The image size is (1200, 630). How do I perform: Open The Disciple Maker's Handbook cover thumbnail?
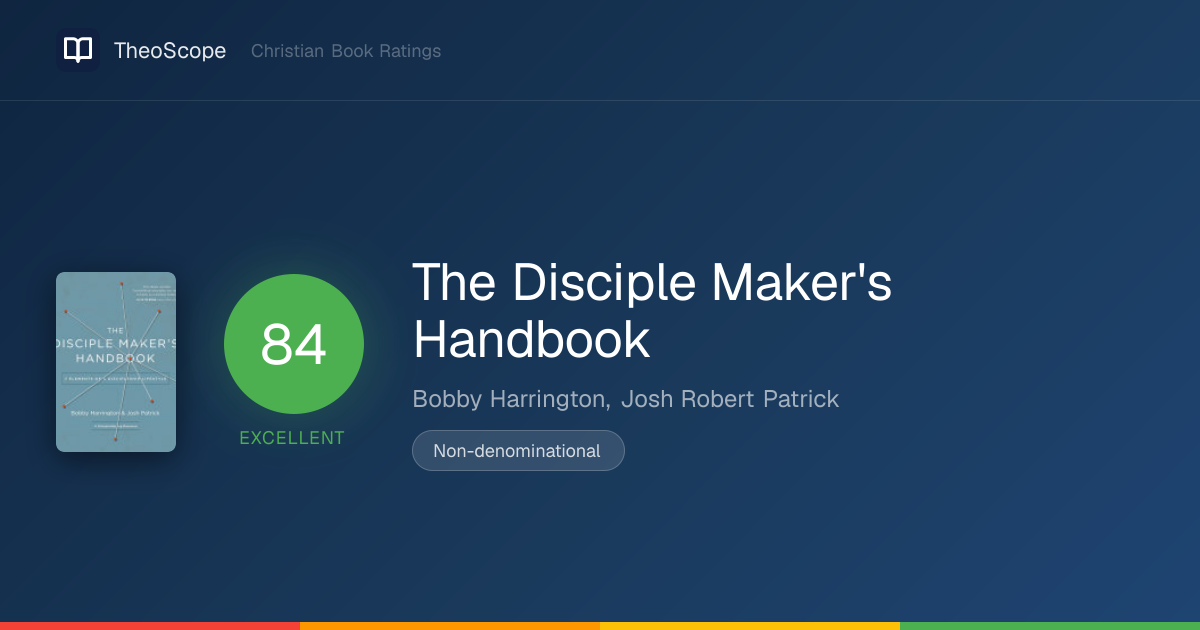click(116, 362)
